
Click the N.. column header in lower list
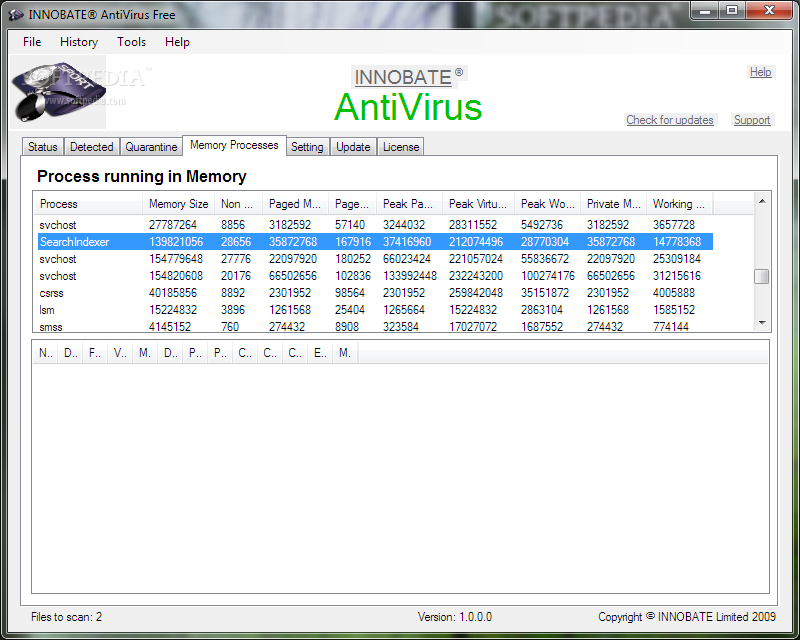[x=46, y=353]
